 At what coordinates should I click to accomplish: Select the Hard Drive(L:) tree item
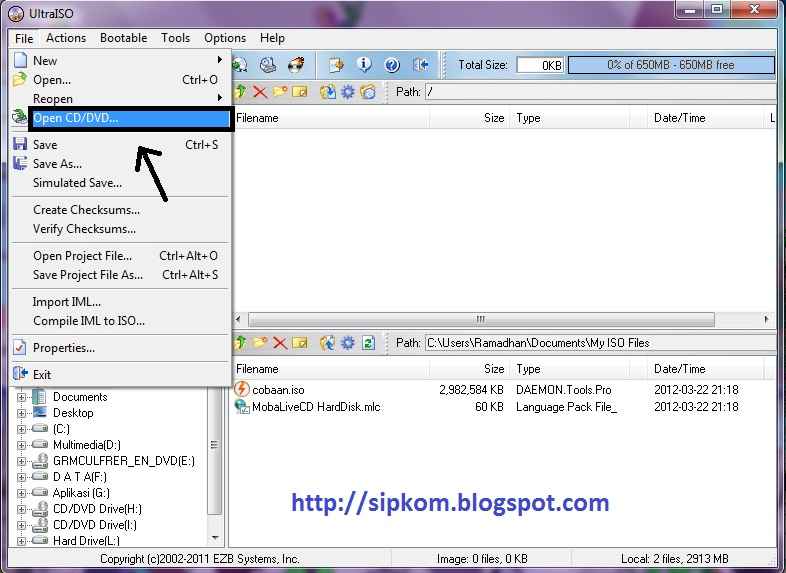click(86, 540)
